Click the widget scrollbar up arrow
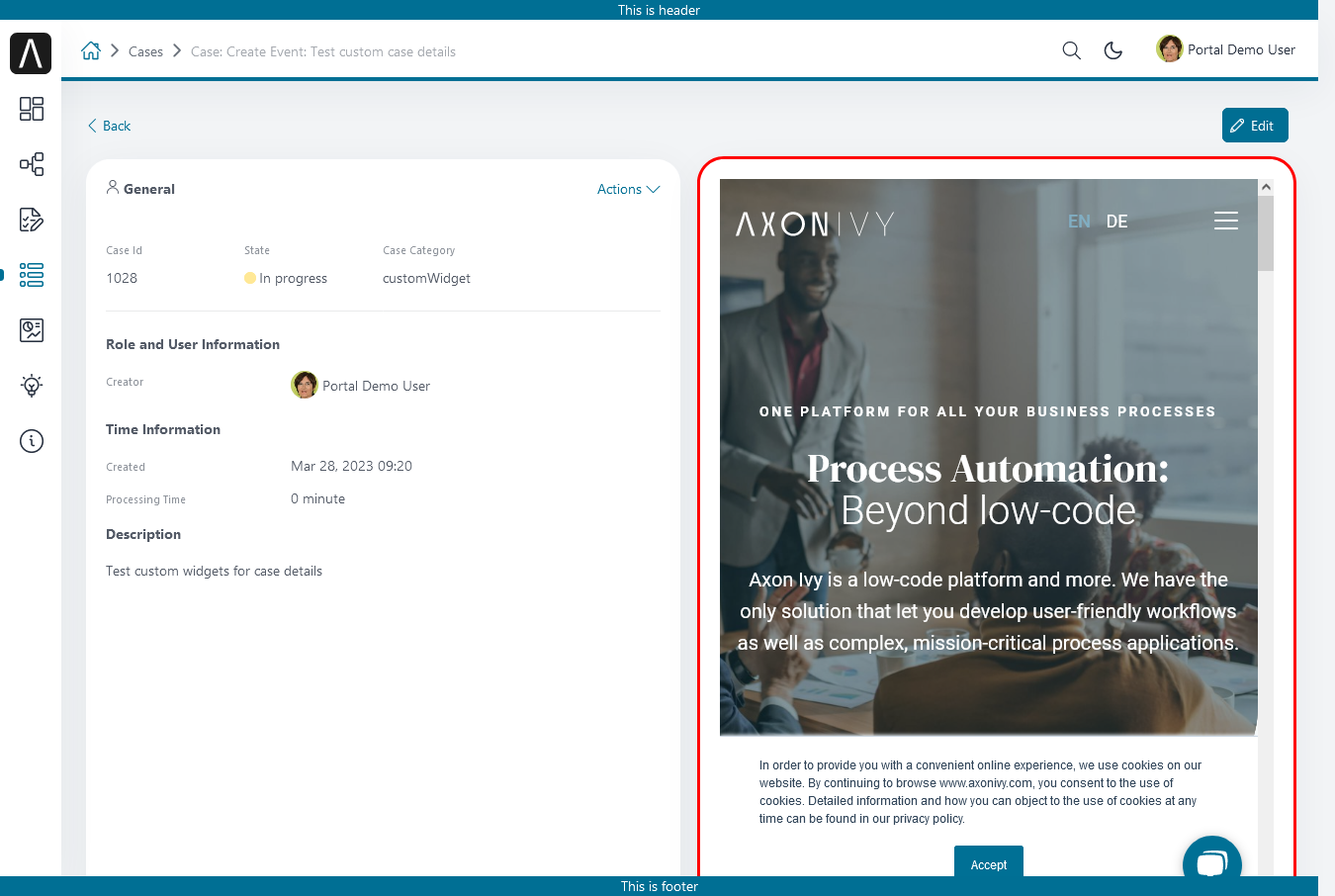 coord(1266,187)
